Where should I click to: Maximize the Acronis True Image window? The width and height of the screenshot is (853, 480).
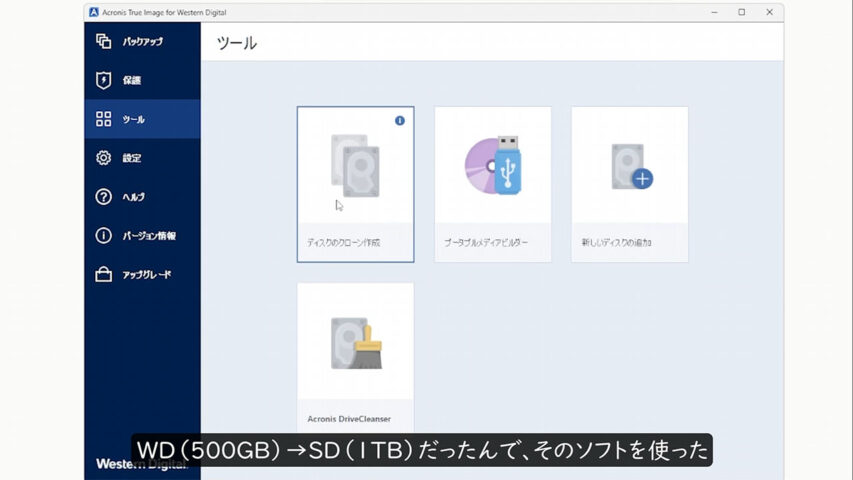tap(741, 12)
